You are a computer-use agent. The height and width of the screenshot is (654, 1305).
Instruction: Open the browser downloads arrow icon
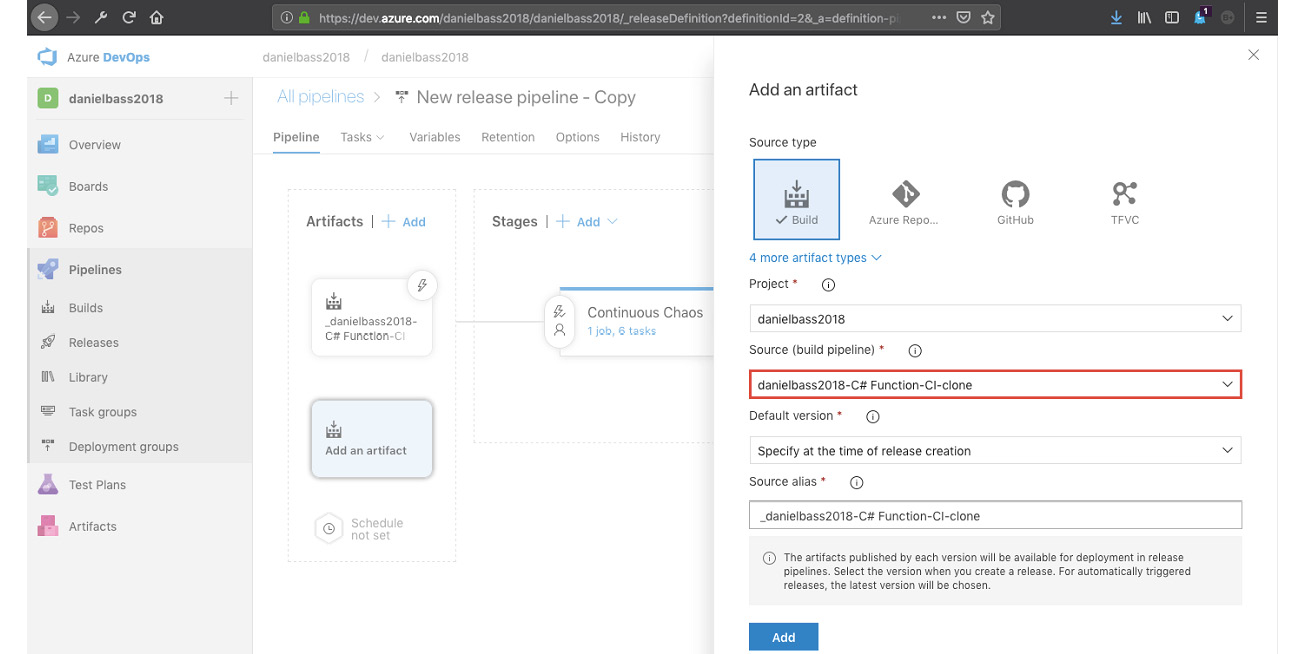pos(1116,17)
